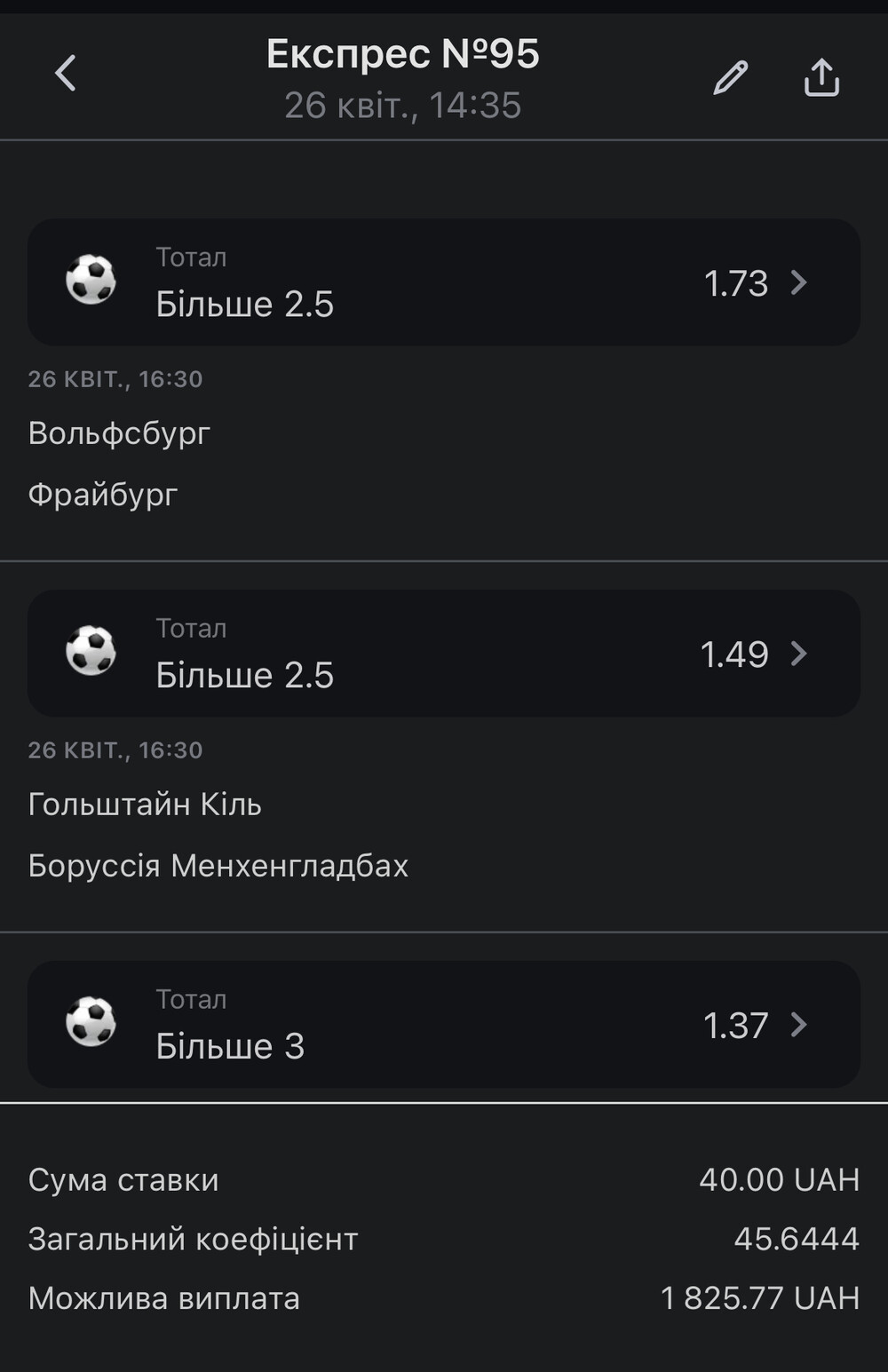Go back using the left arrow icon
This screenshot has width=888, height=1372.
(66, 74)
